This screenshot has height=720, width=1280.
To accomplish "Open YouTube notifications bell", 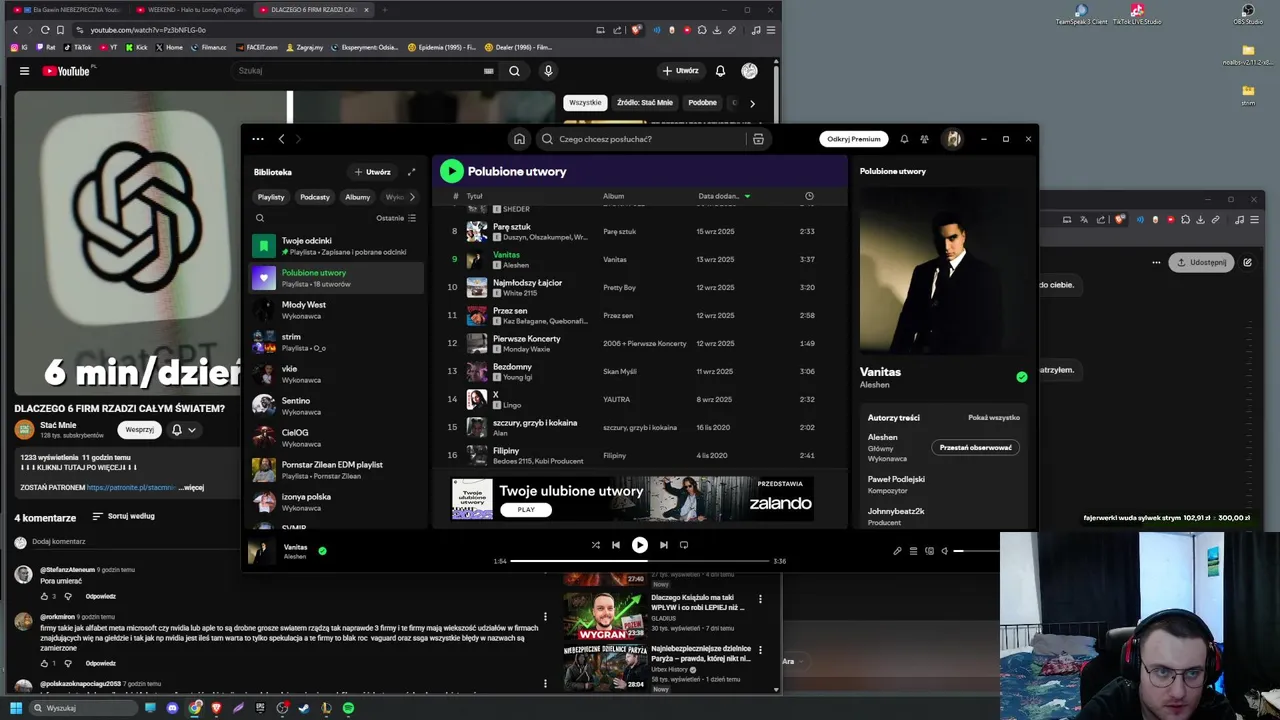I will tap(720, 71).
